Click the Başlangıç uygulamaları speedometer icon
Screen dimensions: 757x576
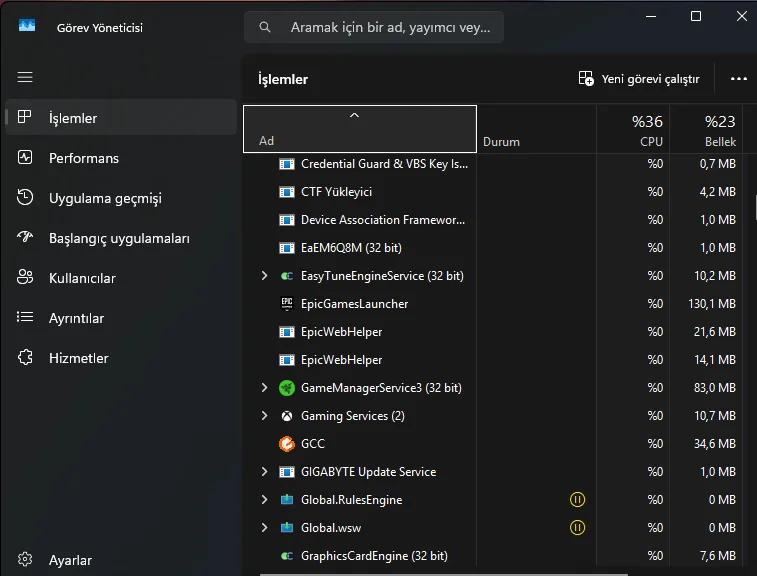click(x=26, y=238)
